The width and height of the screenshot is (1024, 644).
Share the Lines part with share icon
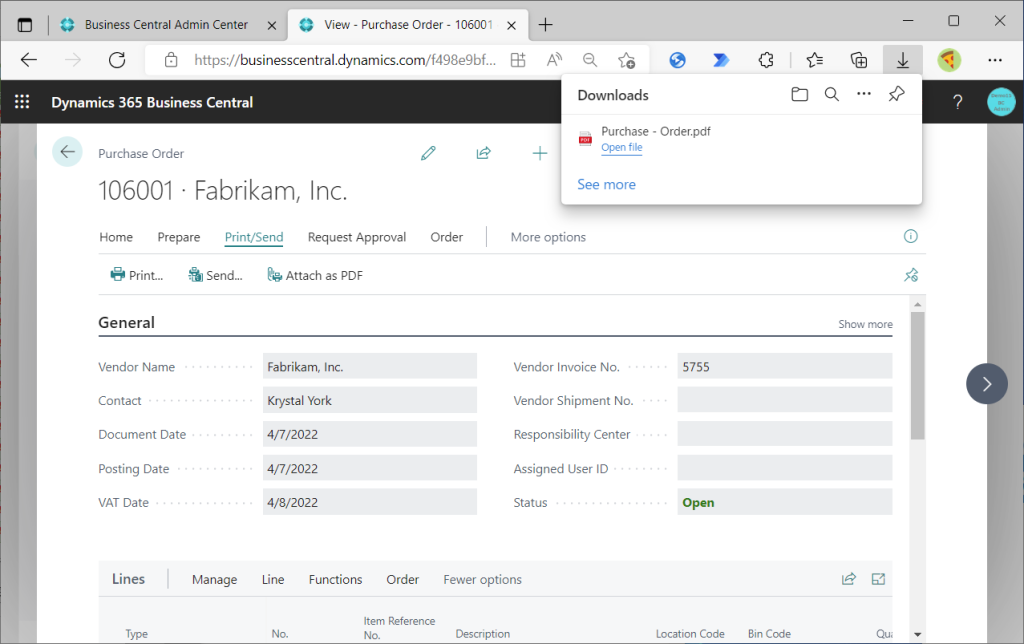tap(848, 579)
